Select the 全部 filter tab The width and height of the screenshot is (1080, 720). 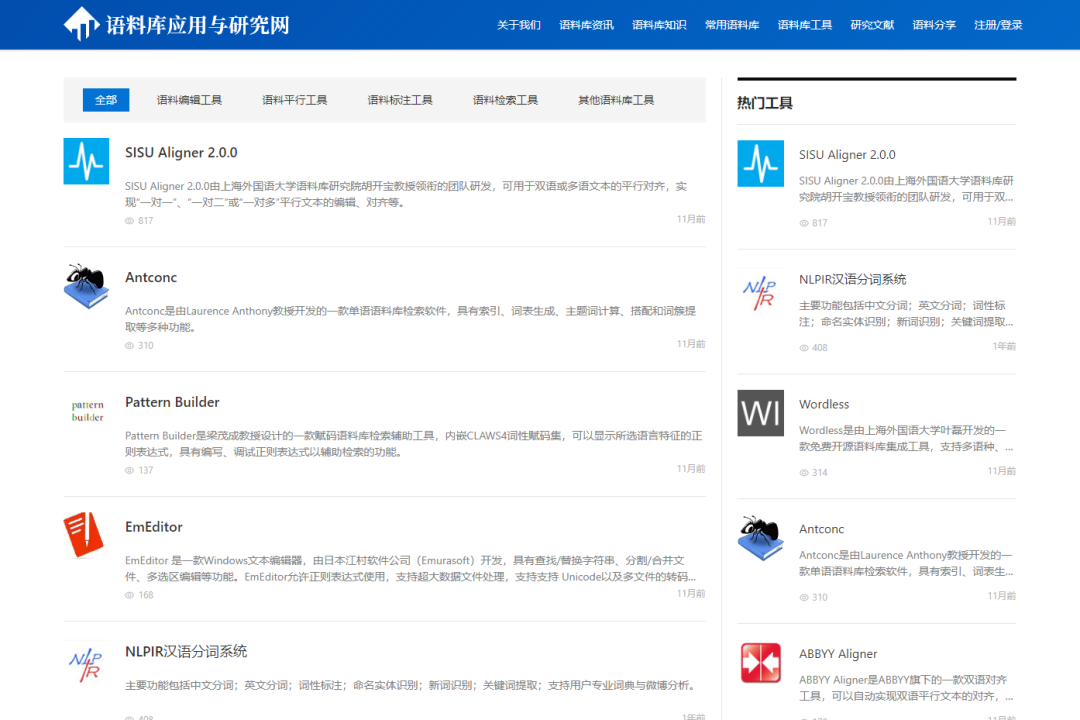pyautogui.click(x=106, y=100)
